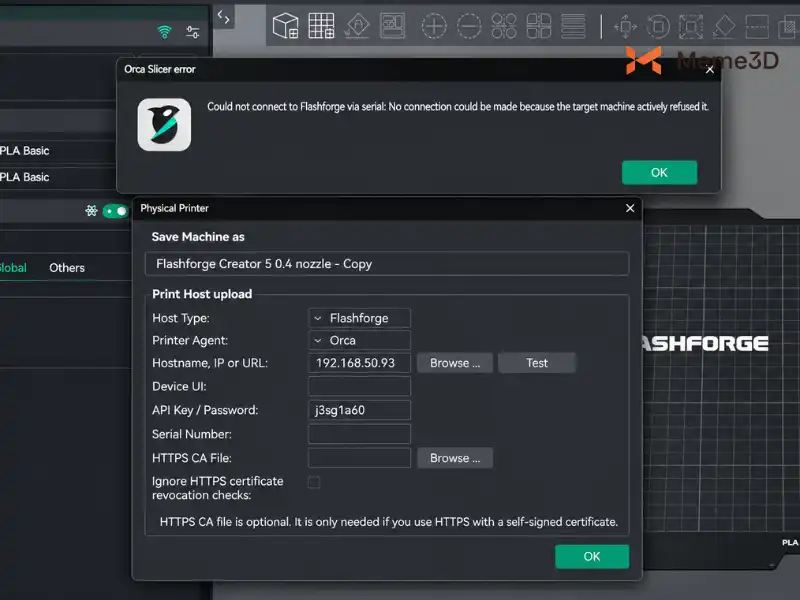
Task: Click the Split to objects icon
Action: (x=504, y=26)
